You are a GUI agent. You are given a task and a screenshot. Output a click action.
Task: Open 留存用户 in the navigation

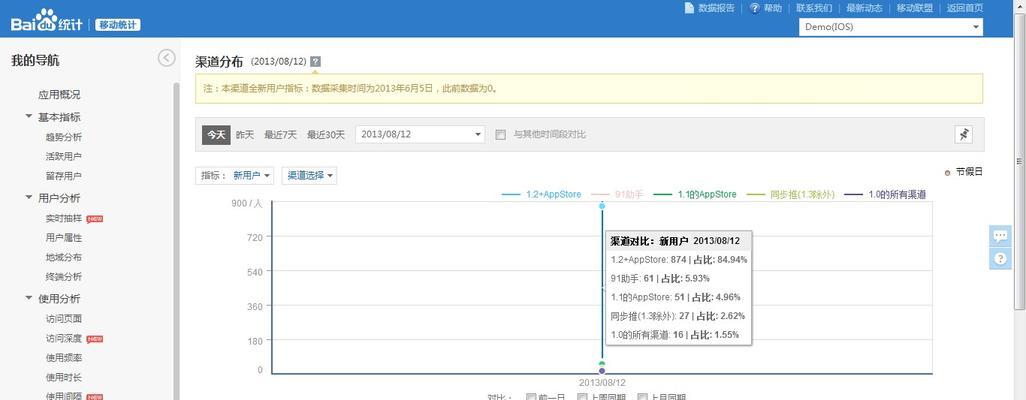tap(63, 176)
